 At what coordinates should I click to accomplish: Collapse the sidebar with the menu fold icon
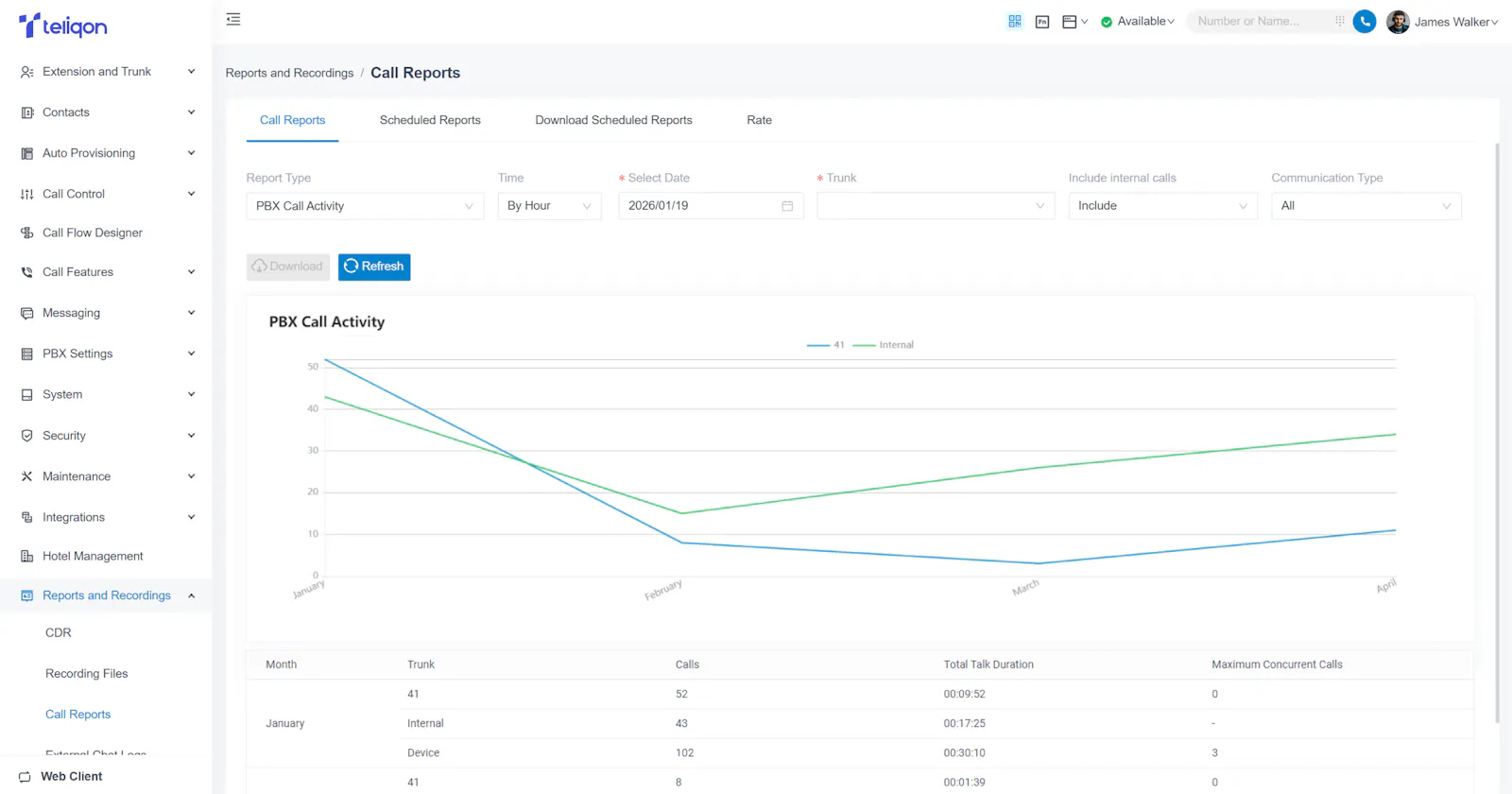click(233, 20)
